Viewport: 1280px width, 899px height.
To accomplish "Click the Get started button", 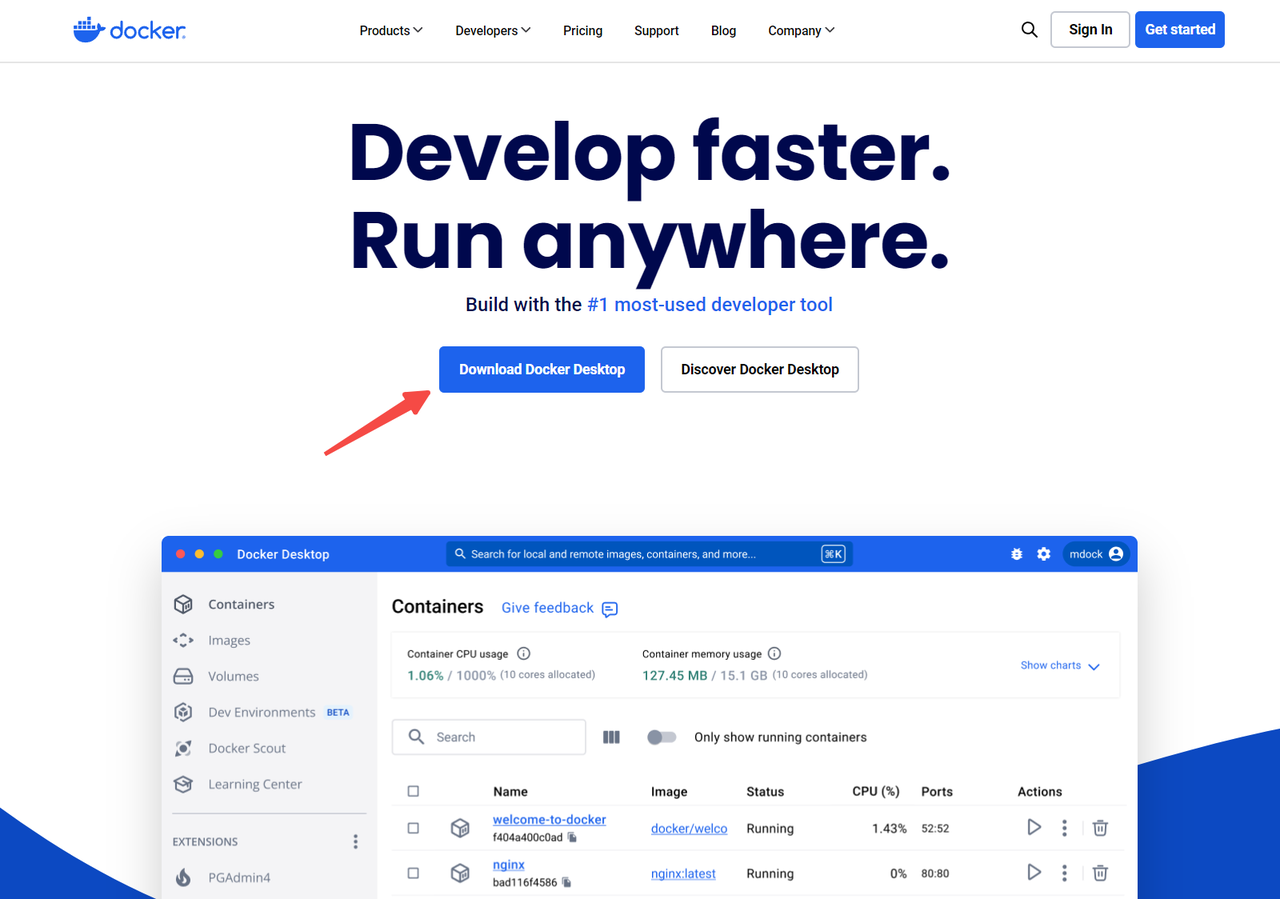I will click(x=1180, y=30).
